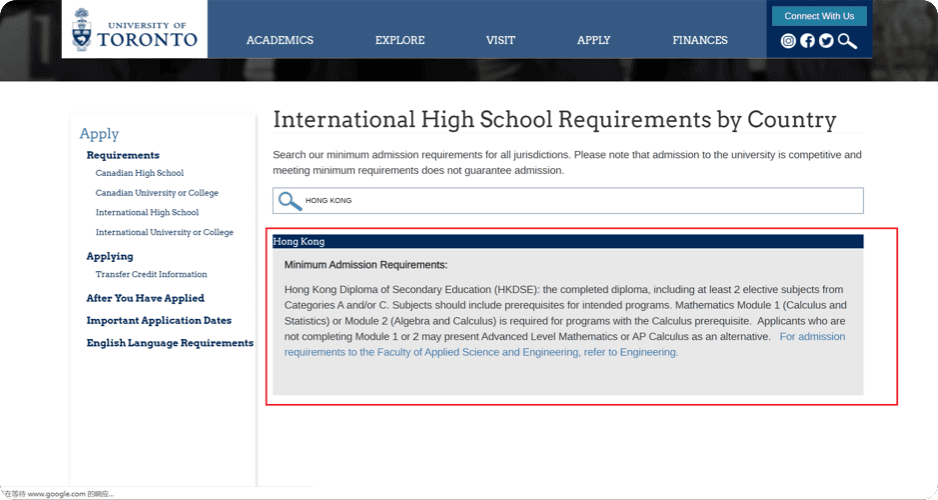Open the VISIT menu

click(x=500, y=40)
